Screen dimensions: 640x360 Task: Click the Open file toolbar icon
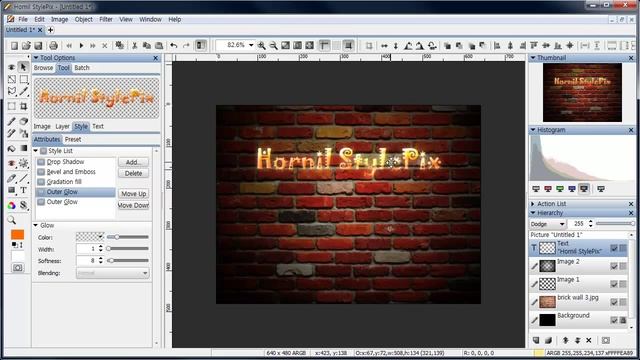pos(26,45)
